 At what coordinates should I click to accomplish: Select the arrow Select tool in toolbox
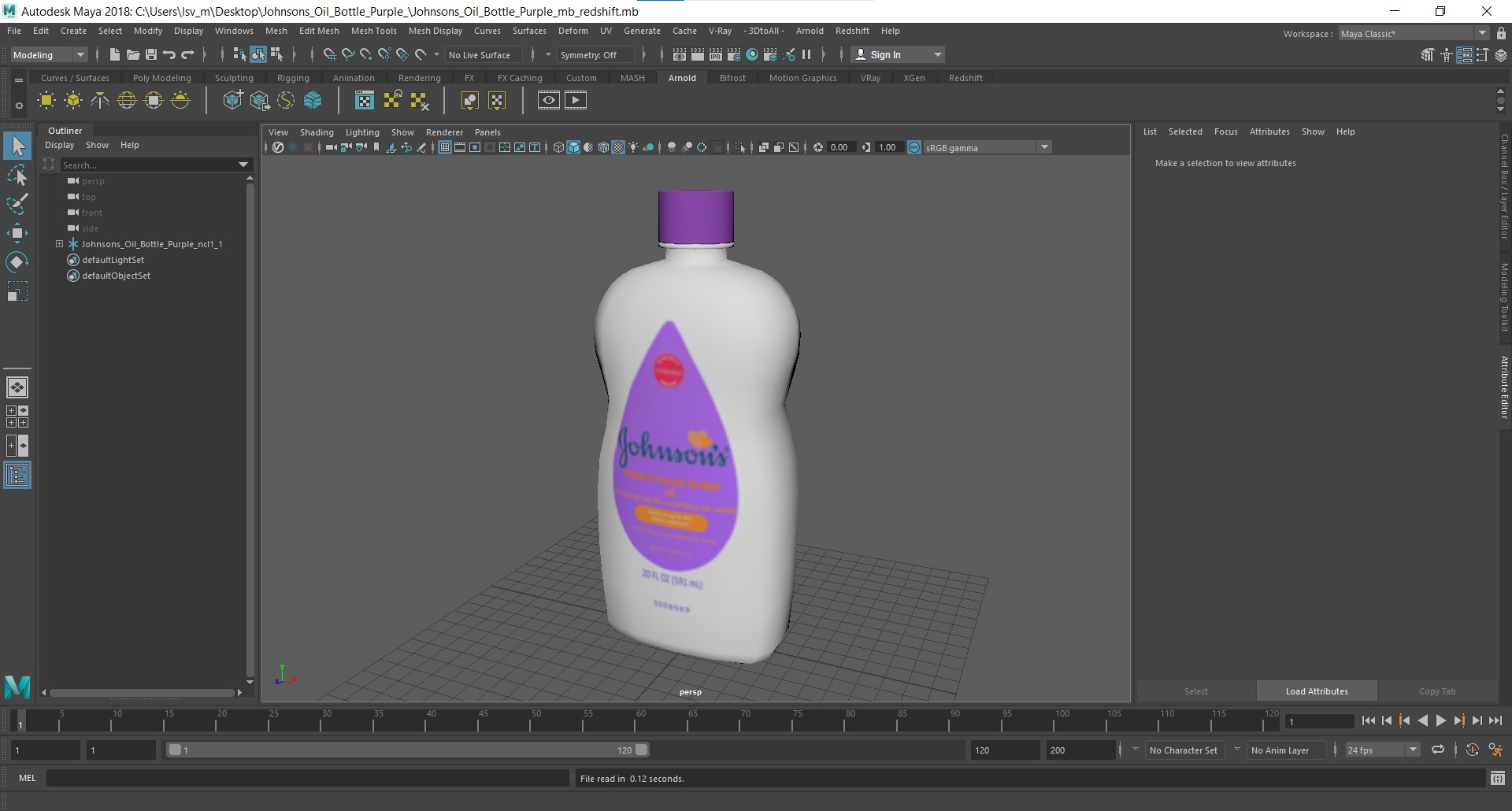point(17,146)
